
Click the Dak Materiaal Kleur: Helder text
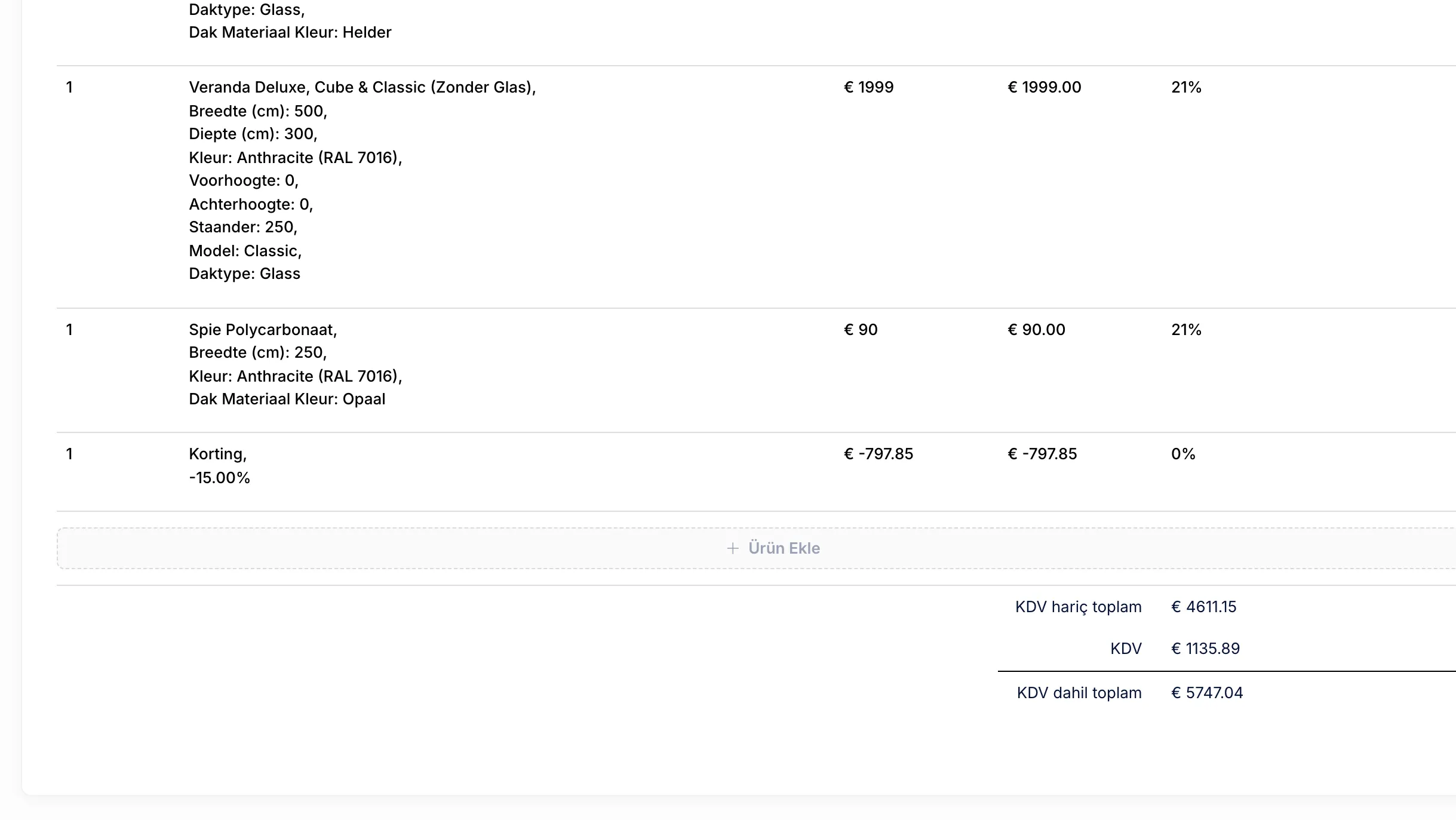click(290, 32)
